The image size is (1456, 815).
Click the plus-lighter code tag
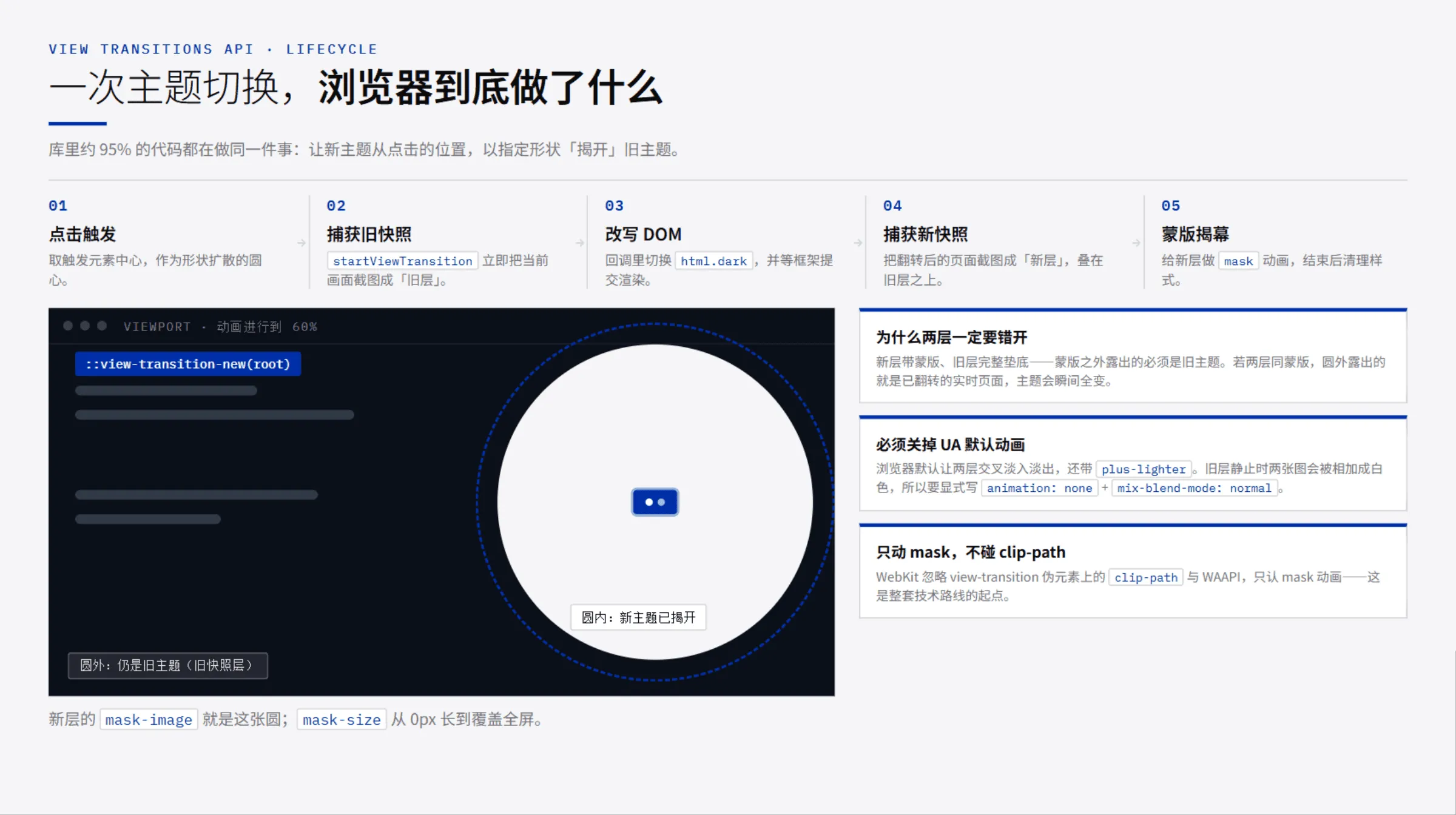point(1144,469)
